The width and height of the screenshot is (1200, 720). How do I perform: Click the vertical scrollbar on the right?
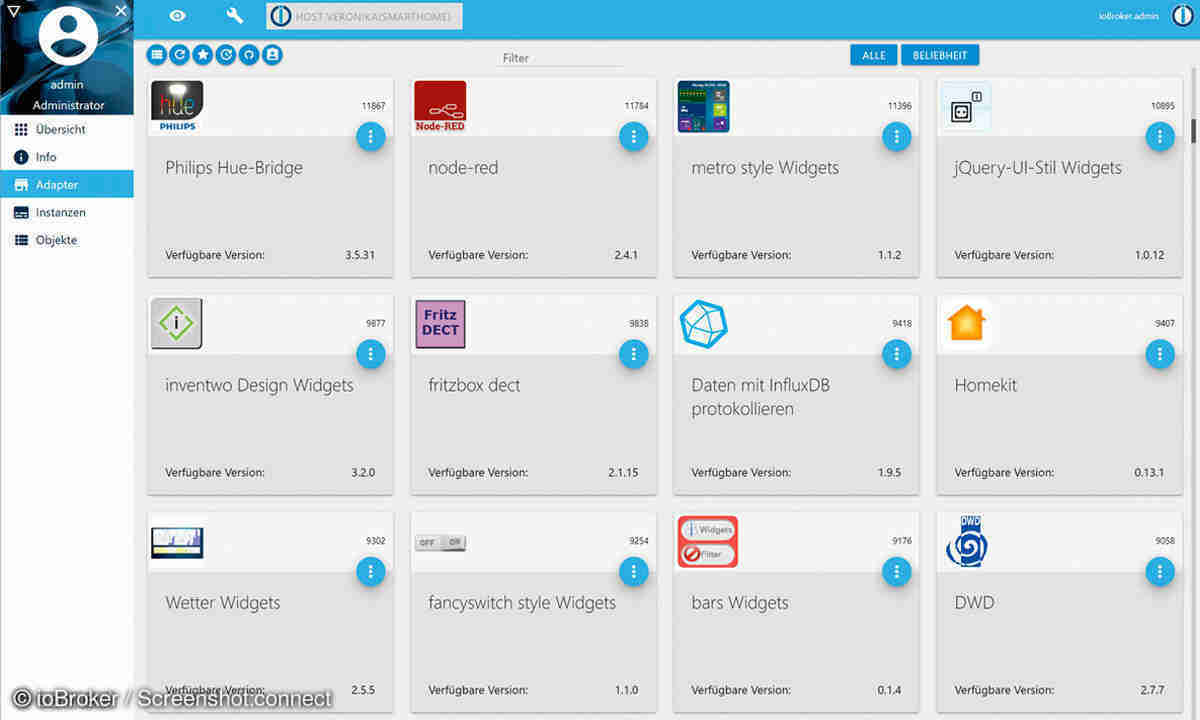coord(1193,131)
